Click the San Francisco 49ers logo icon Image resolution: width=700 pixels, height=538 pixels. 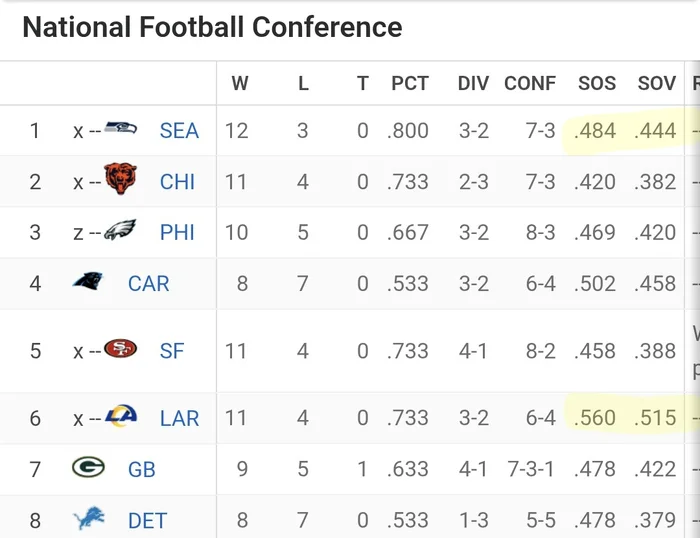coord(121,350)
